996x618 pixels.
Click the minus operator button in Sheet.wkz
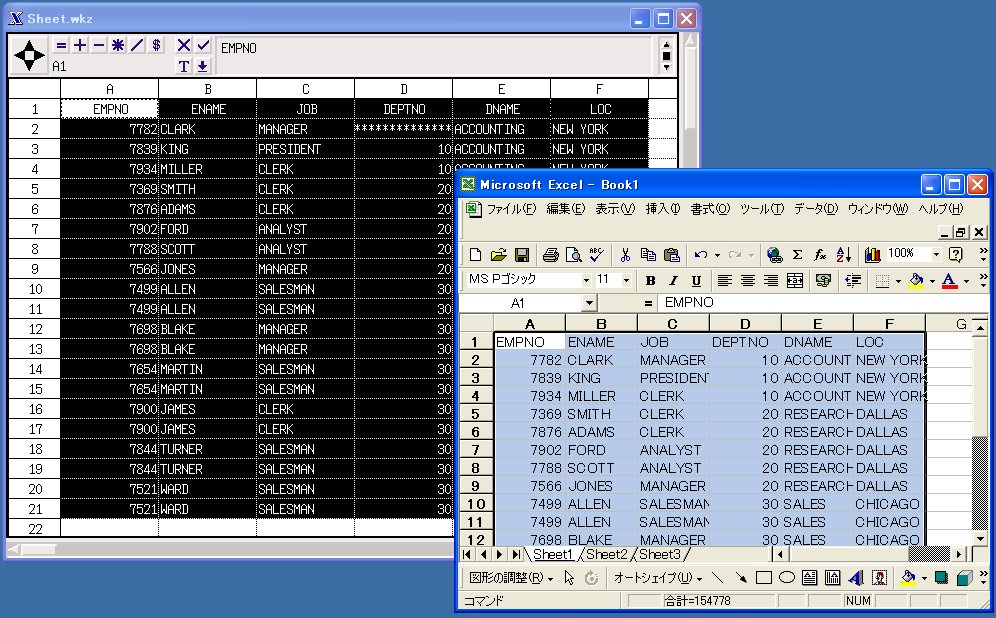99,45
